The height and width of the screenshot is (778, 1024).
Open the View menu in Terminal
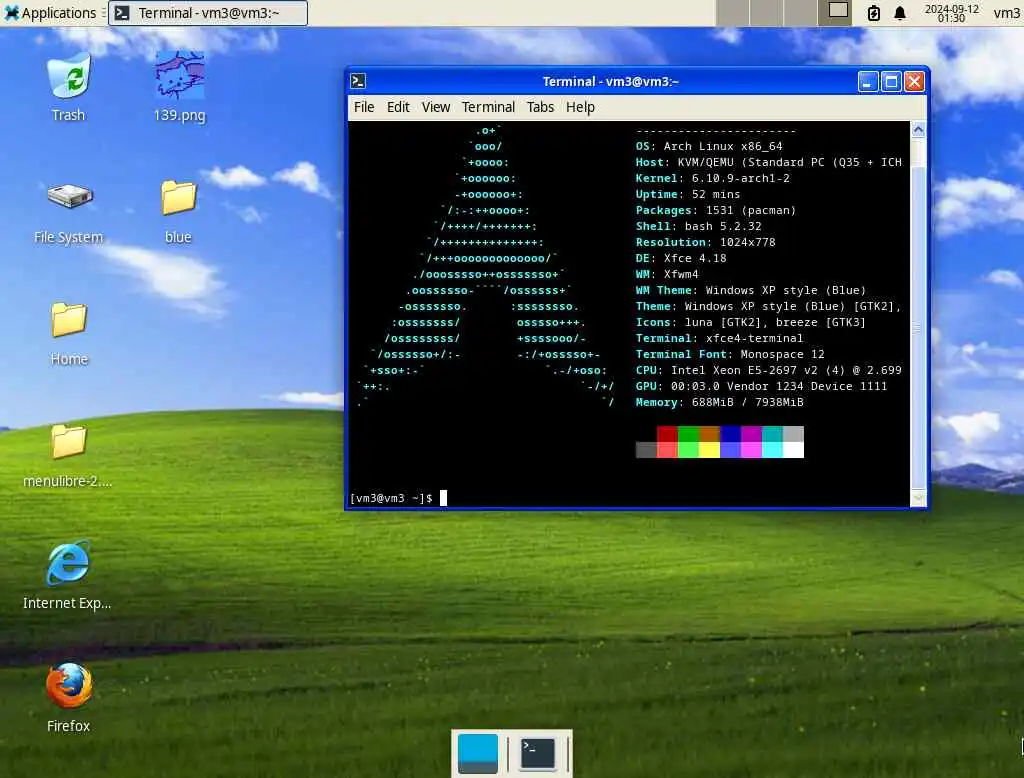(x=436, y=107)
